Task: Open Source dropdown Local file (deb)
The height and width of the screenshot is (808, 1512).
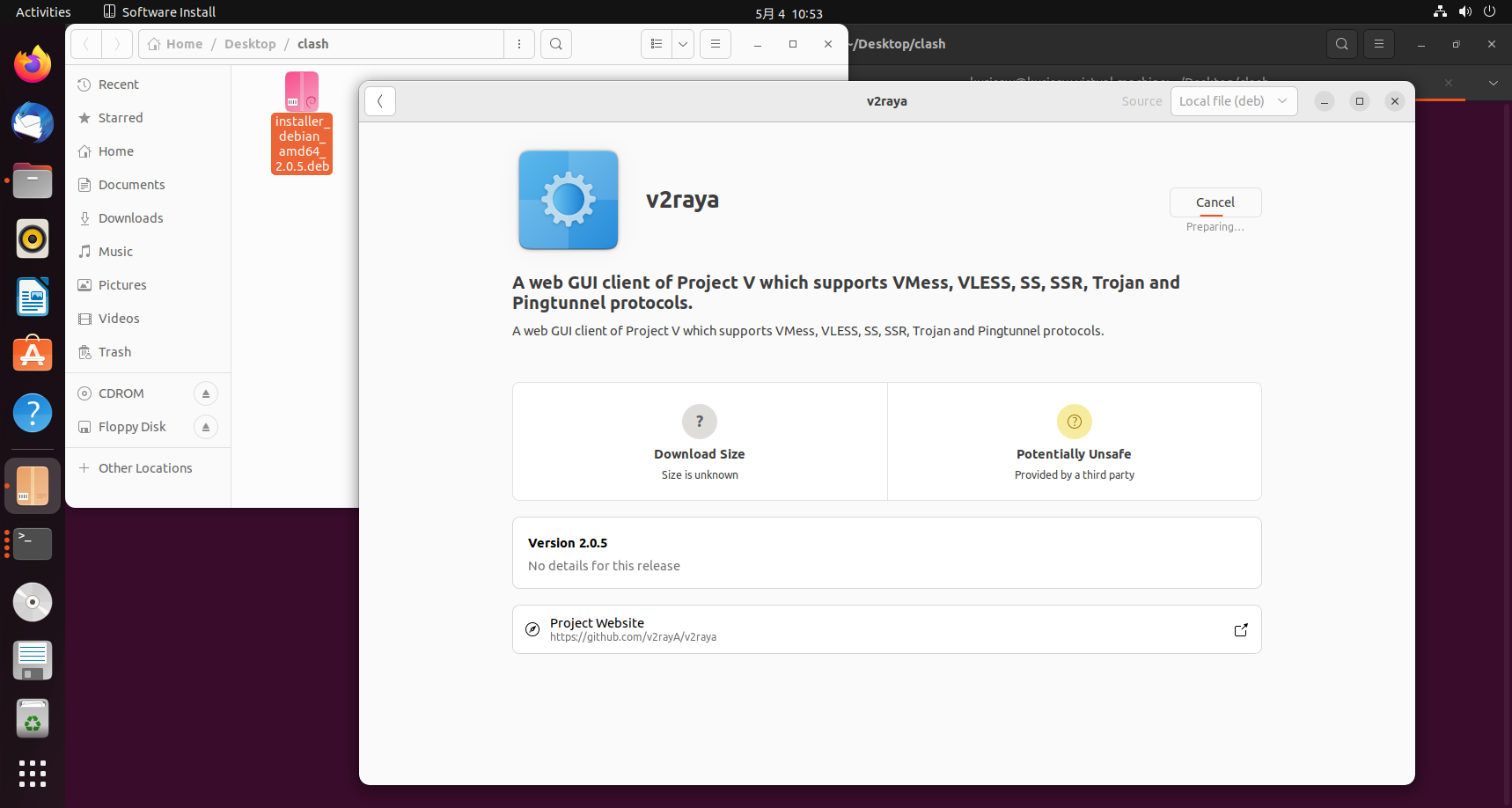Action: [1233, 101]
